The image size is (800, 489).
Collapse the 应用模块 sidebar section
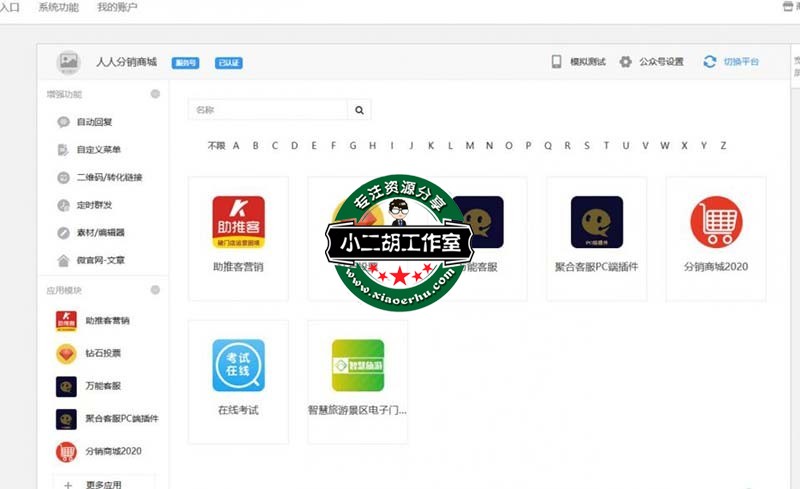click(155, 290)
